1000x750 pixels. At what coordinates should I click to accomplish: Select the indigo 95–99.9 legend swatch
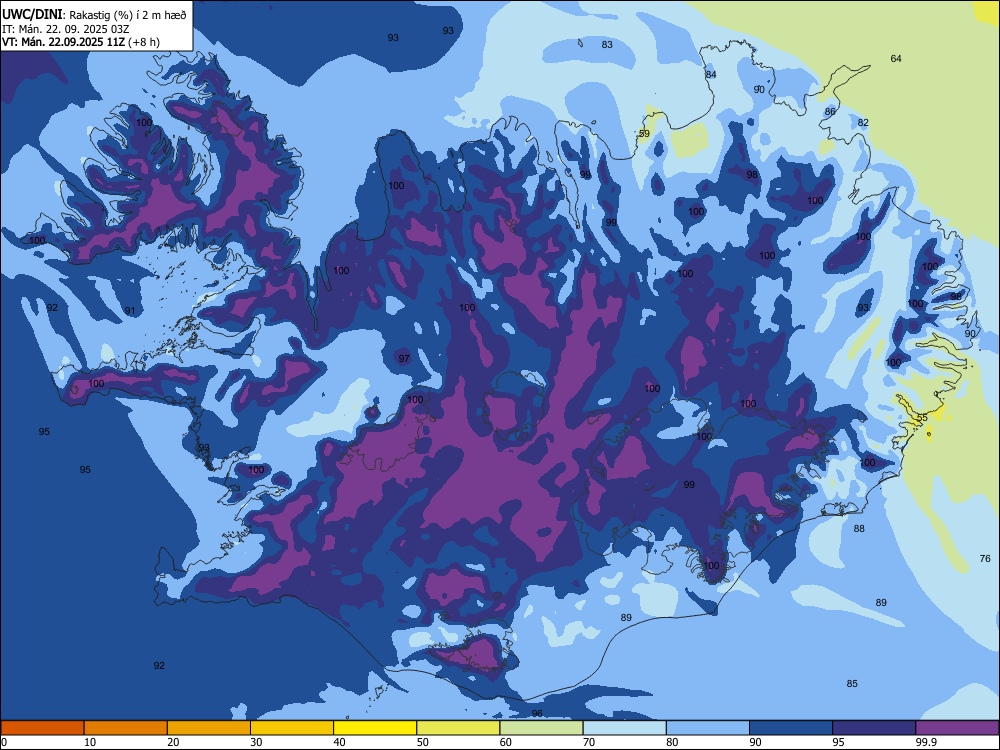(874, 728)
